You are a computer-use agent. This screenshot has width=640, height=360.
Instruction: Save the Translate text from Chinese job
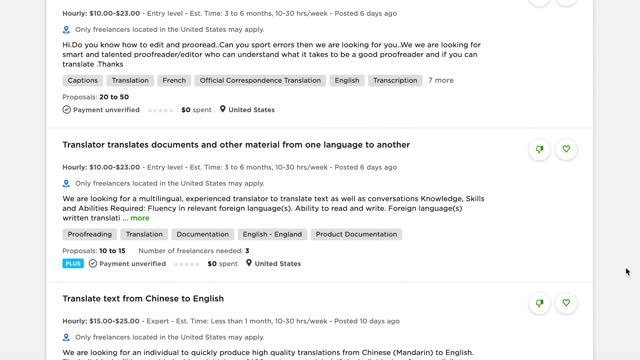(x=566, y=303)
